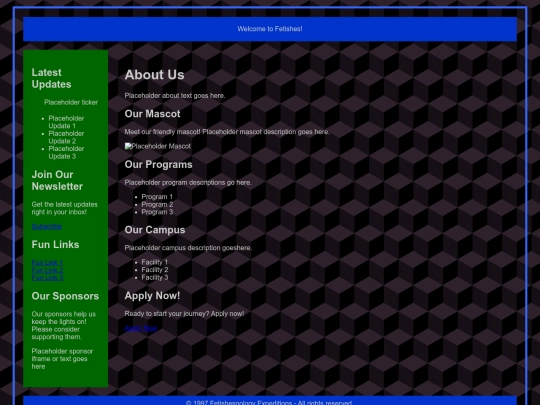Click the 'Our Sponsors' heading
The width and height of the screenshot is (540, 405).
click(x=65, y=296)
